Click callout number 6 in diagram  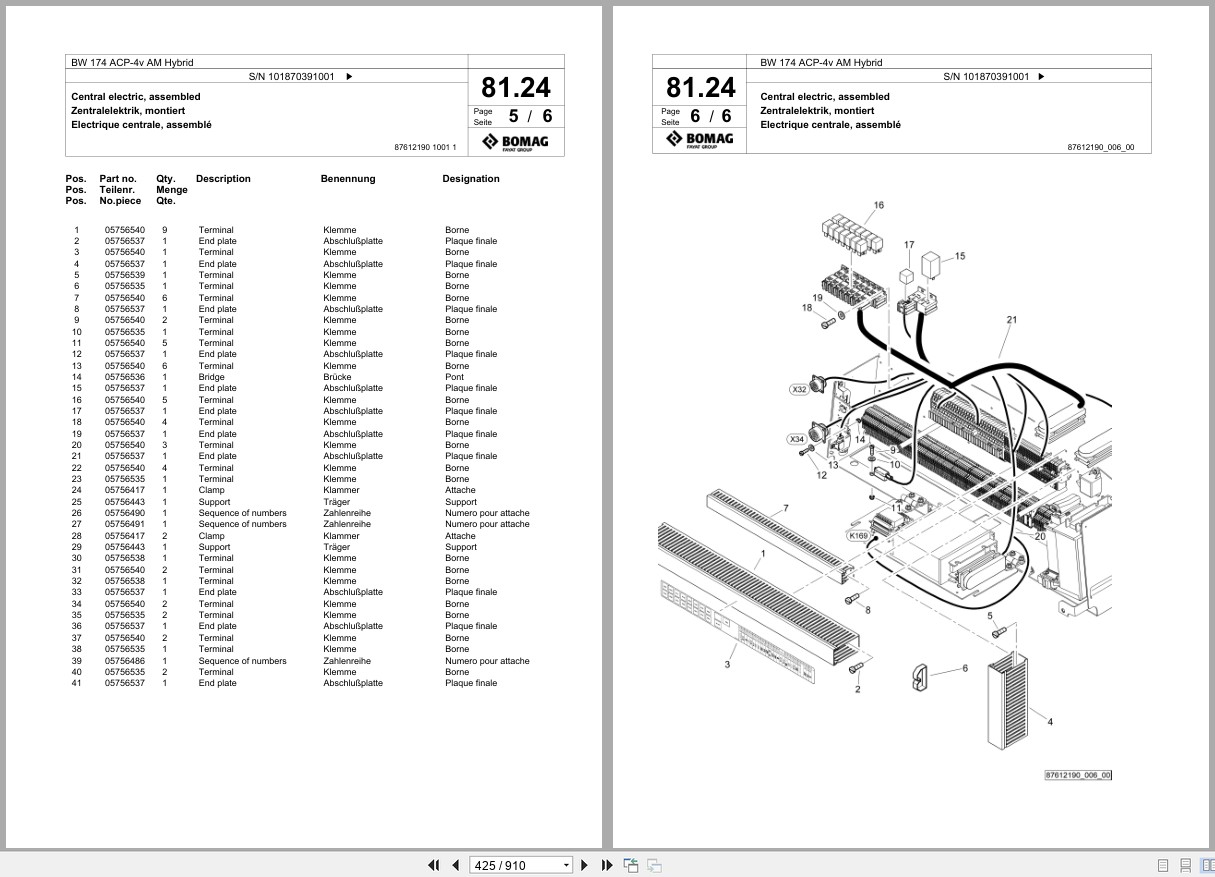coord(965,668)
